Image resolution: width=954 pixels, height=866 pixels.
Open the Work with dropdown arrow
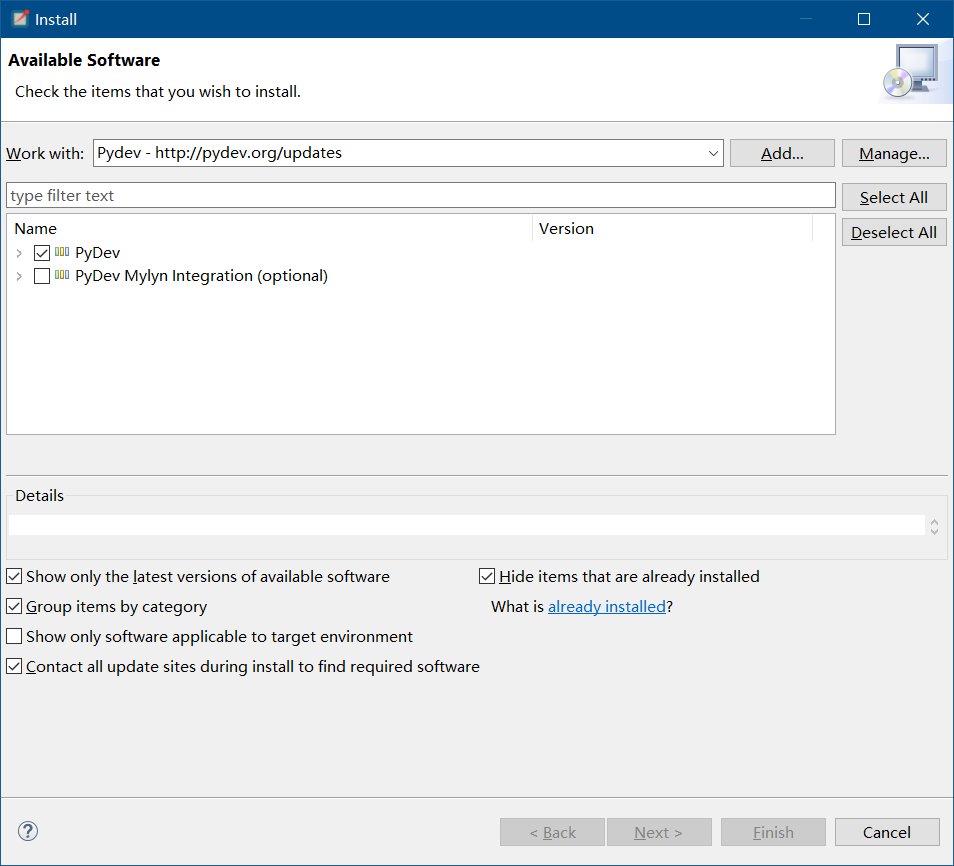click(713, 153)
